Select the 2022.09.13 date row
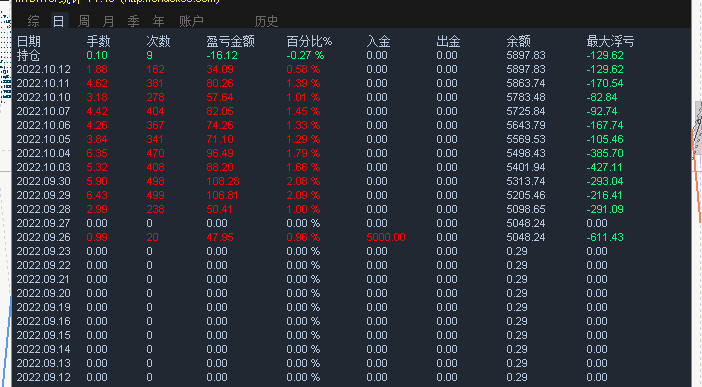The image size is (702, 387). (x=43, y=363)
